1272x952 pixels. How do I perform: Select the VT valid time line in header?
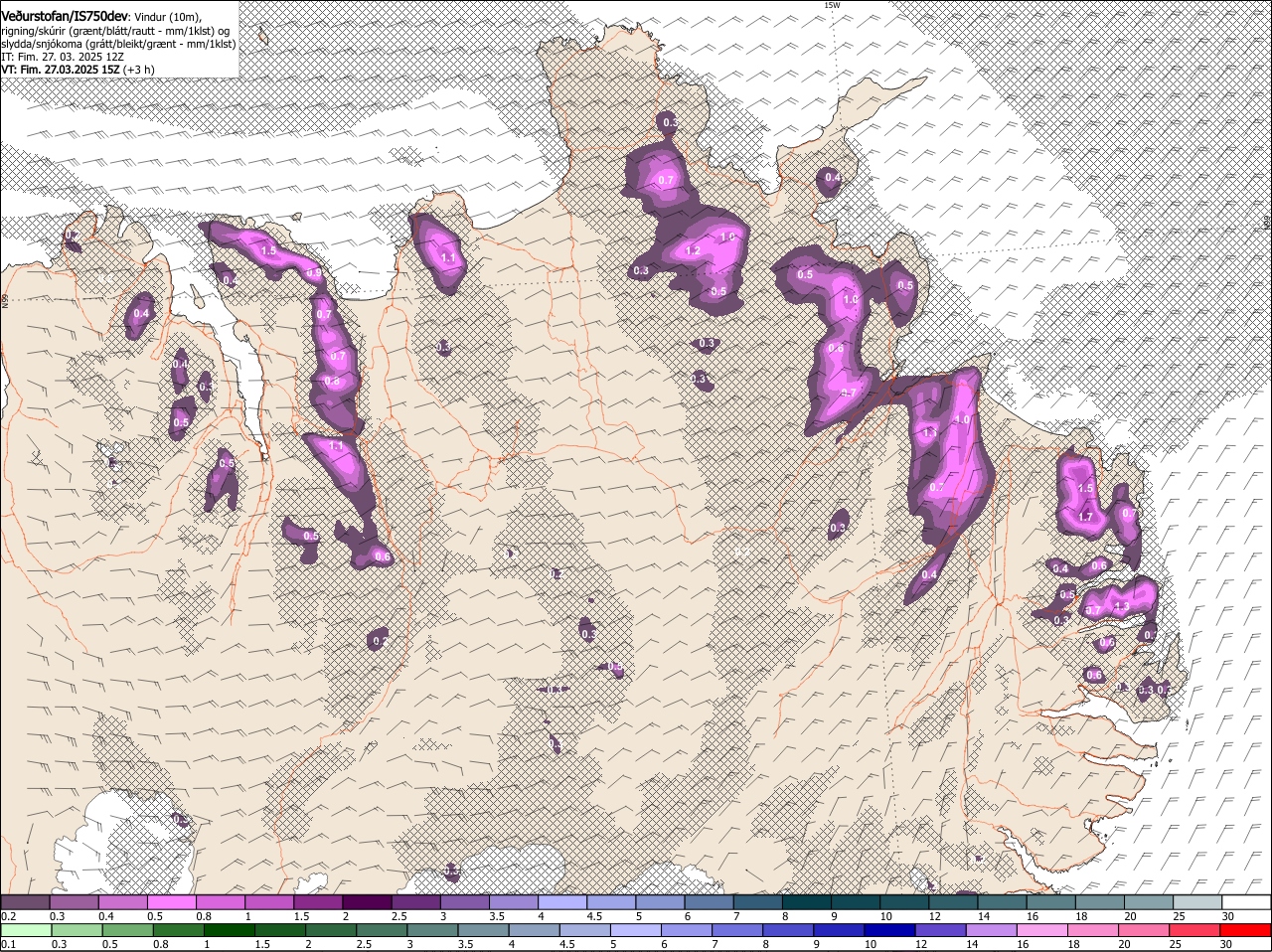click(78, 70)
